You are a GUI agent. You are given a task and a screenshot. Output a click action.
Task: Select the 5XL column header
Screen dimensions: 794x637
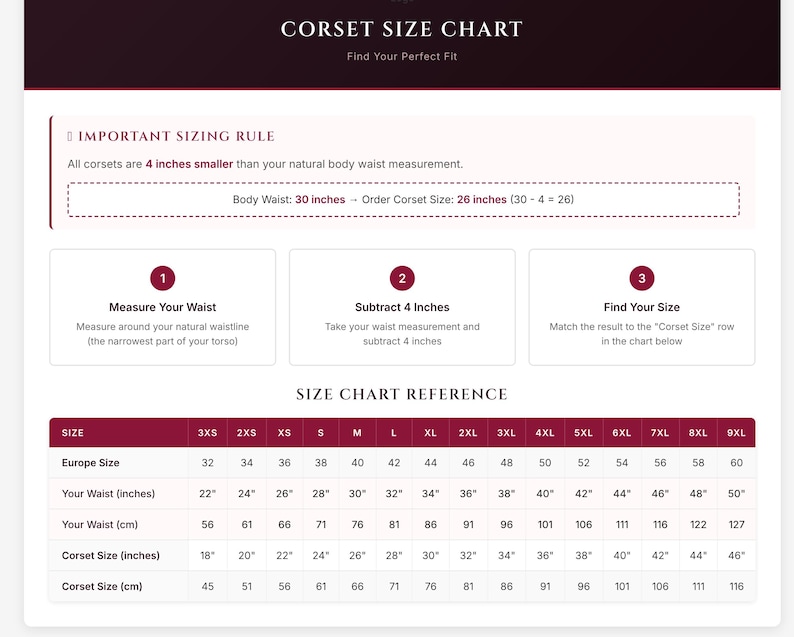[583, 433]
